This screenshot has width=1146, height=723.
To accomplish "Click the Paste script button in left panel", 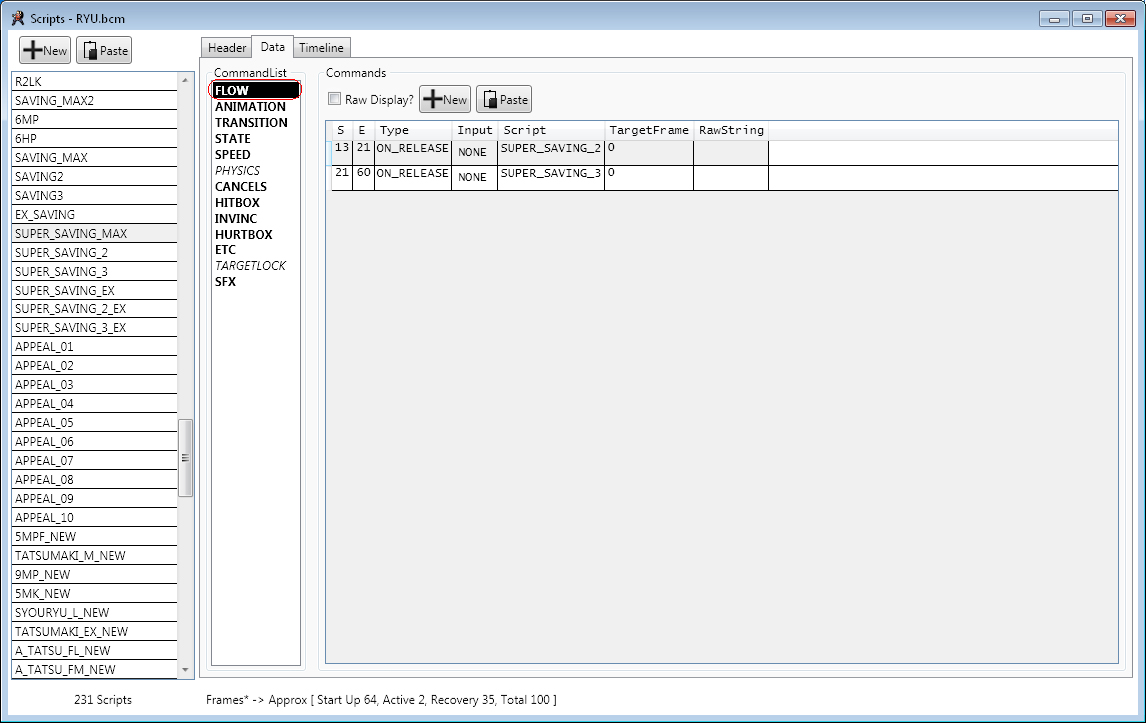I will click(104, 51).
